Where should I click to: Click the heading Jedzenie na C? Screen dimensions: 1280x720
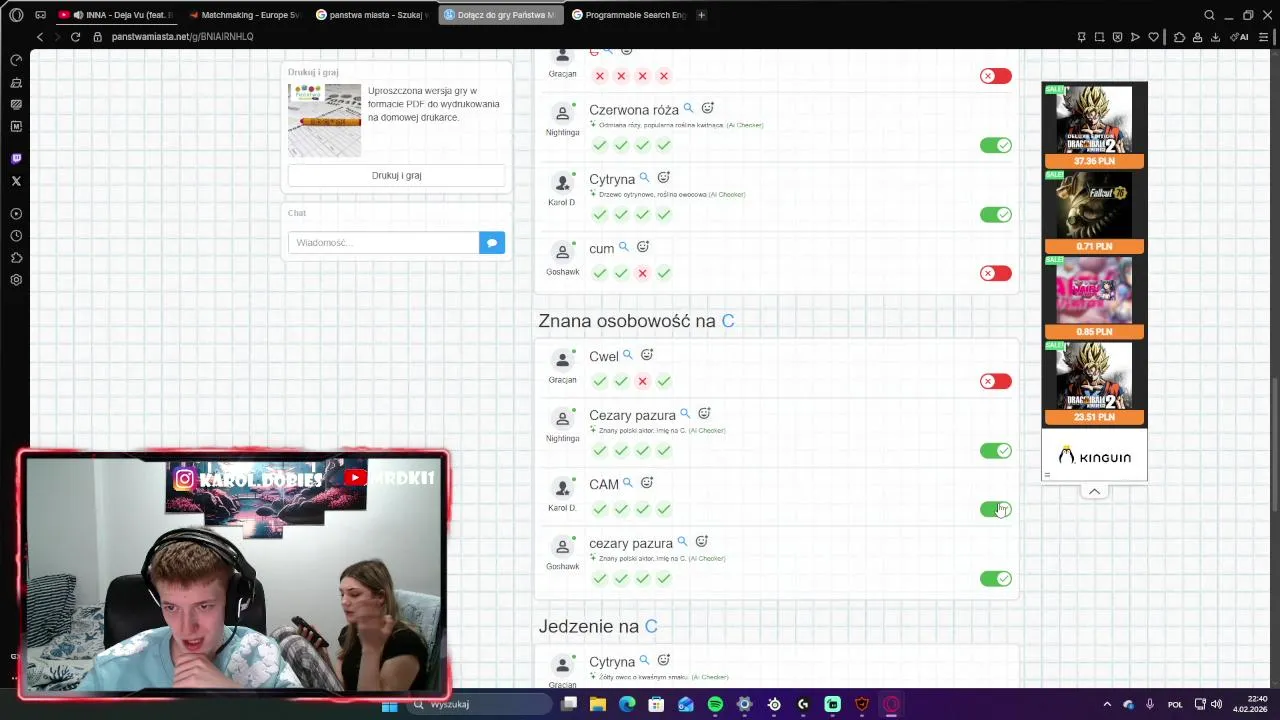pyautogui.click(x=598, y=627)
